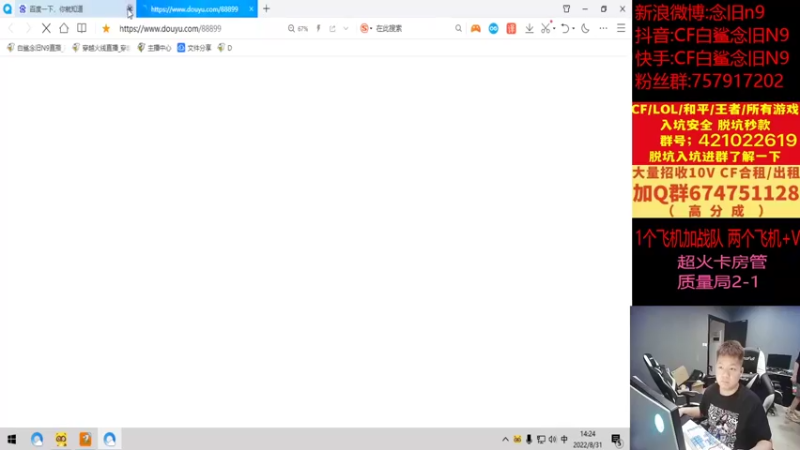Go back with the back arrow
800x450 pixels.
11,29
